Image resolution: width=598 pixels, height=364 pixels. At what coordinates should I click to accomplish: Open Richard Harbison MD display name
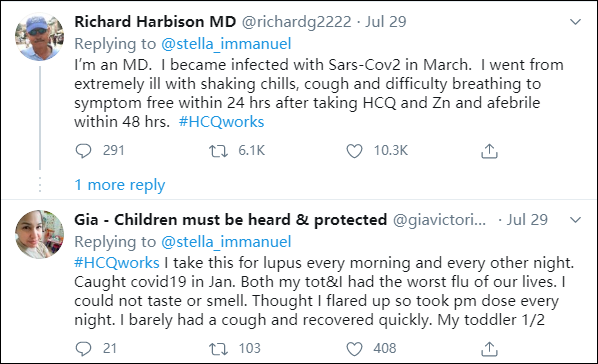click(x=155, y=22)
